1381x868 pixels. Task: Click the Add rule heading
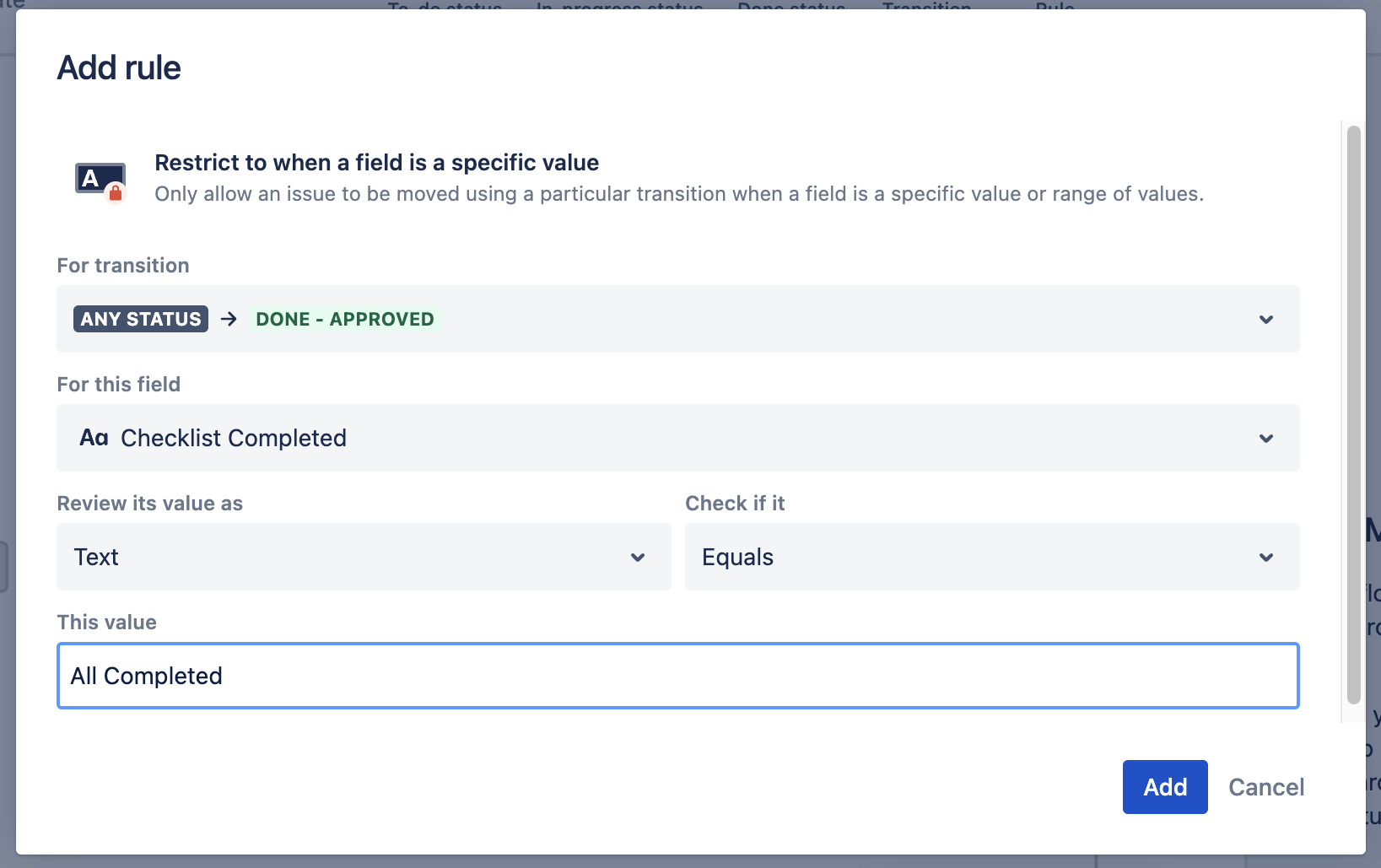click(x=119, y=67)
